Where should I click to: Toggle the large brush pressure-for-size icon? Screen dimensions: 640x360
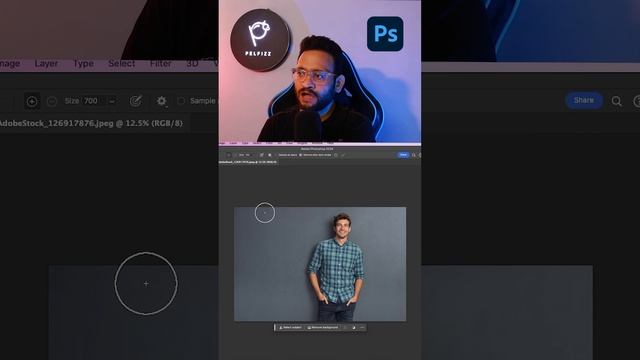[136, 100]
